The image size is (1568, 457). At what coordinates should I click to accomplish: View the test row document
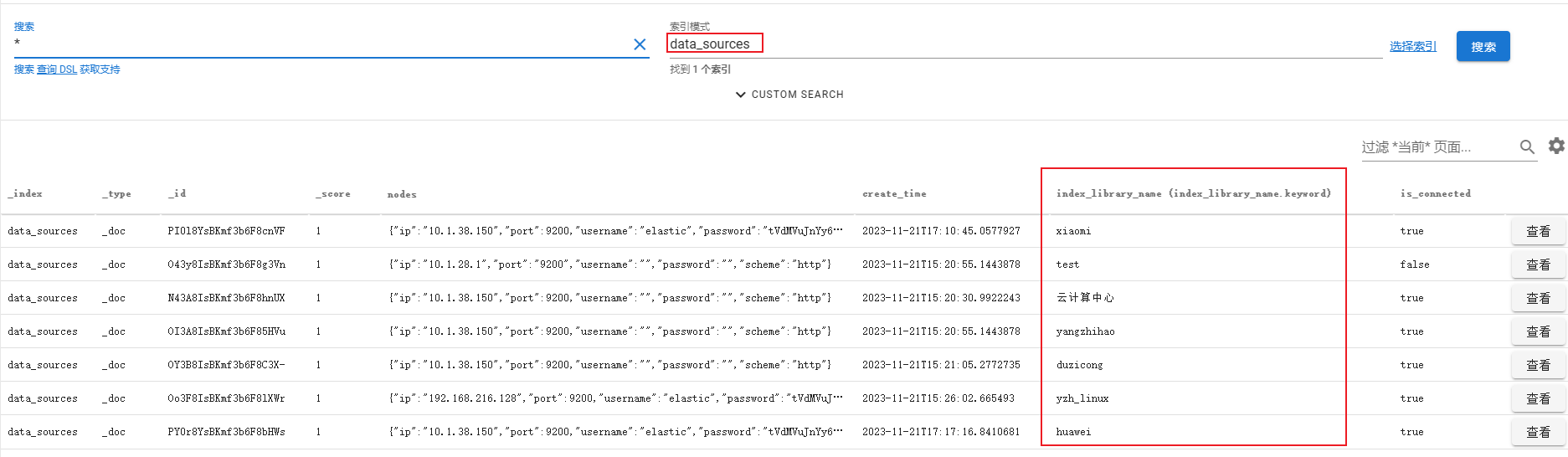1538,264
